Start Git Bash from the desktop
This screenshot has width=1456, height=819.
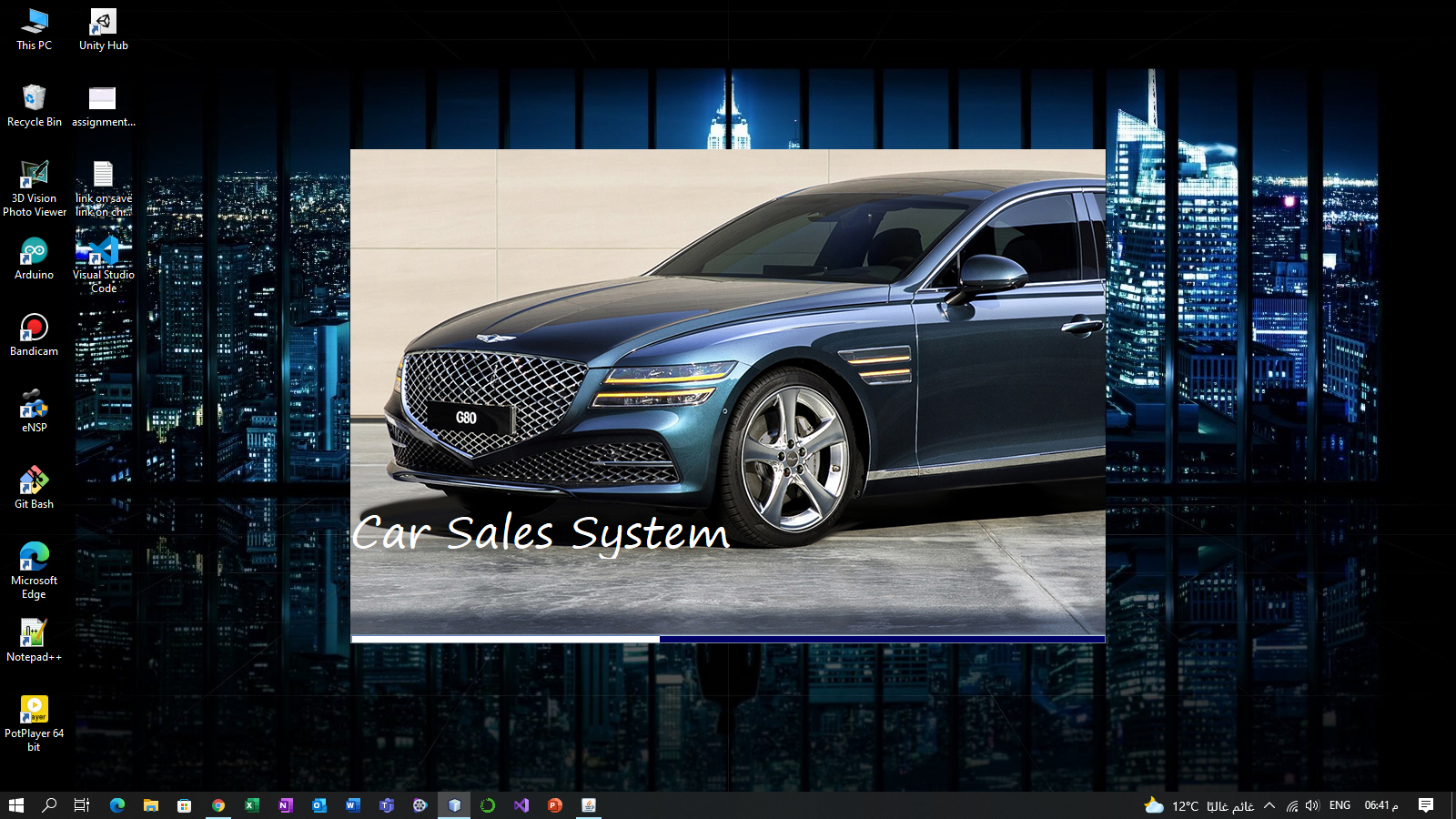34,482
